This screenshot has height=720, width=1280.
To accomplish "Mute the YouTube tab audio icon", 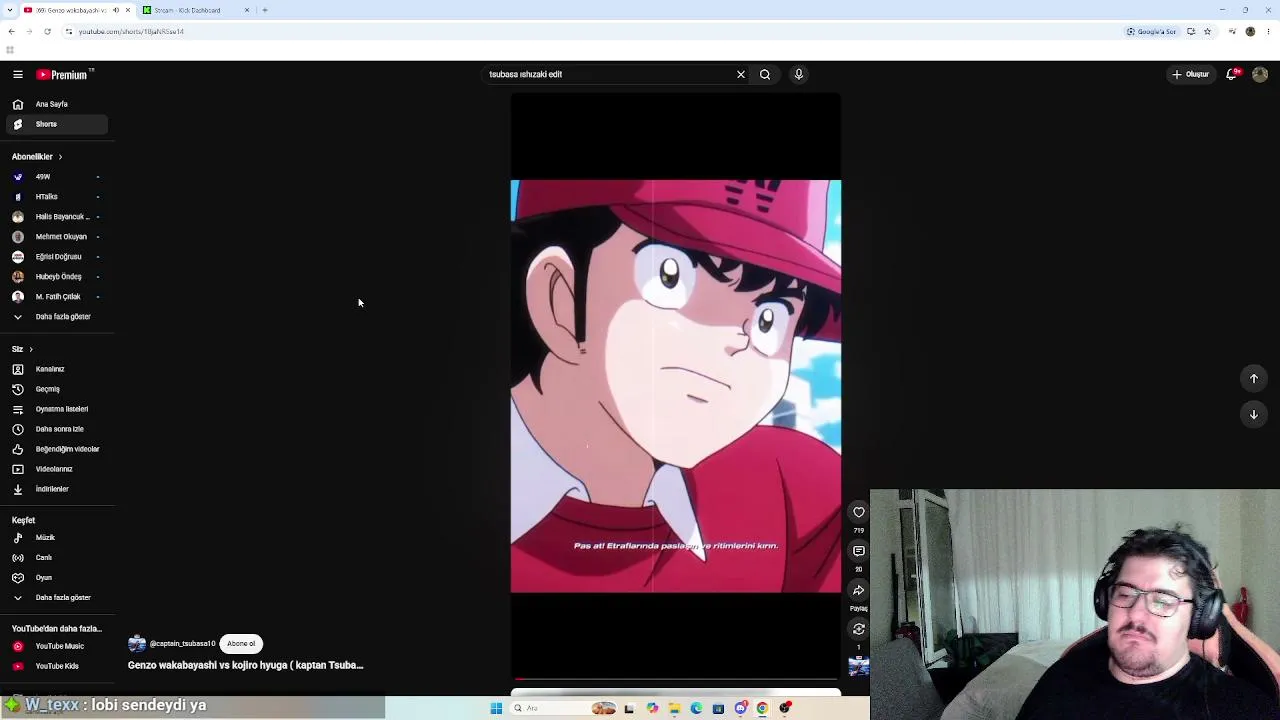I will [x=116, y=10].
